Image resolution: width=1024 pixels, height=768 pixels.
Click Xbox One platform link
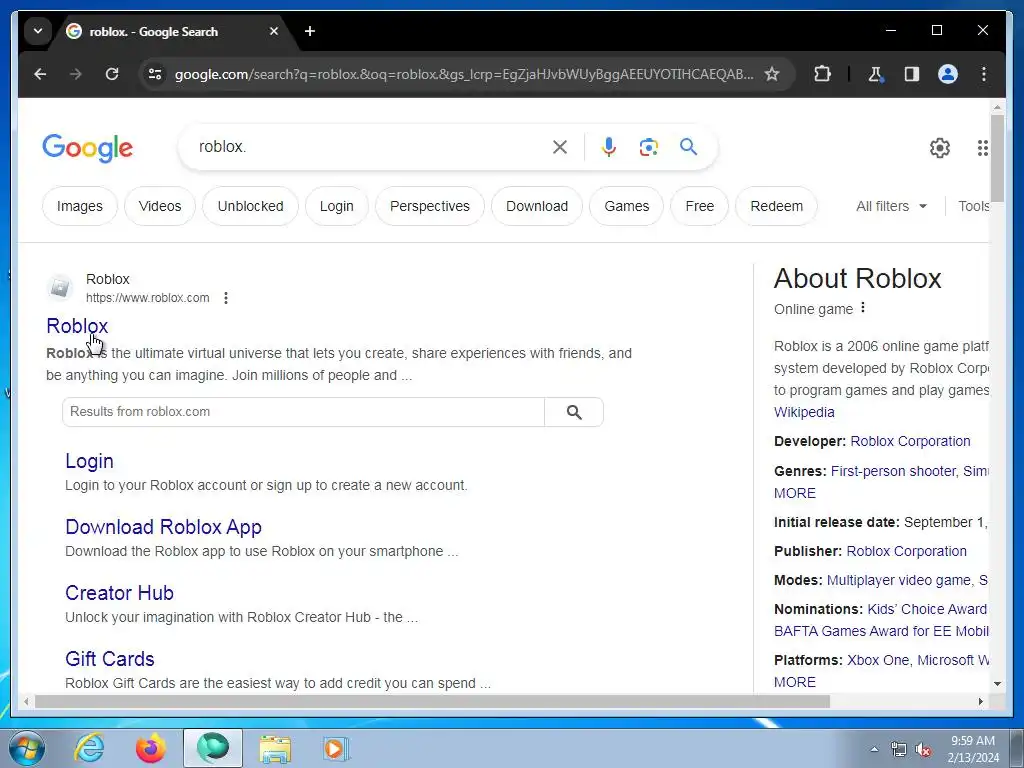(878, 660)
